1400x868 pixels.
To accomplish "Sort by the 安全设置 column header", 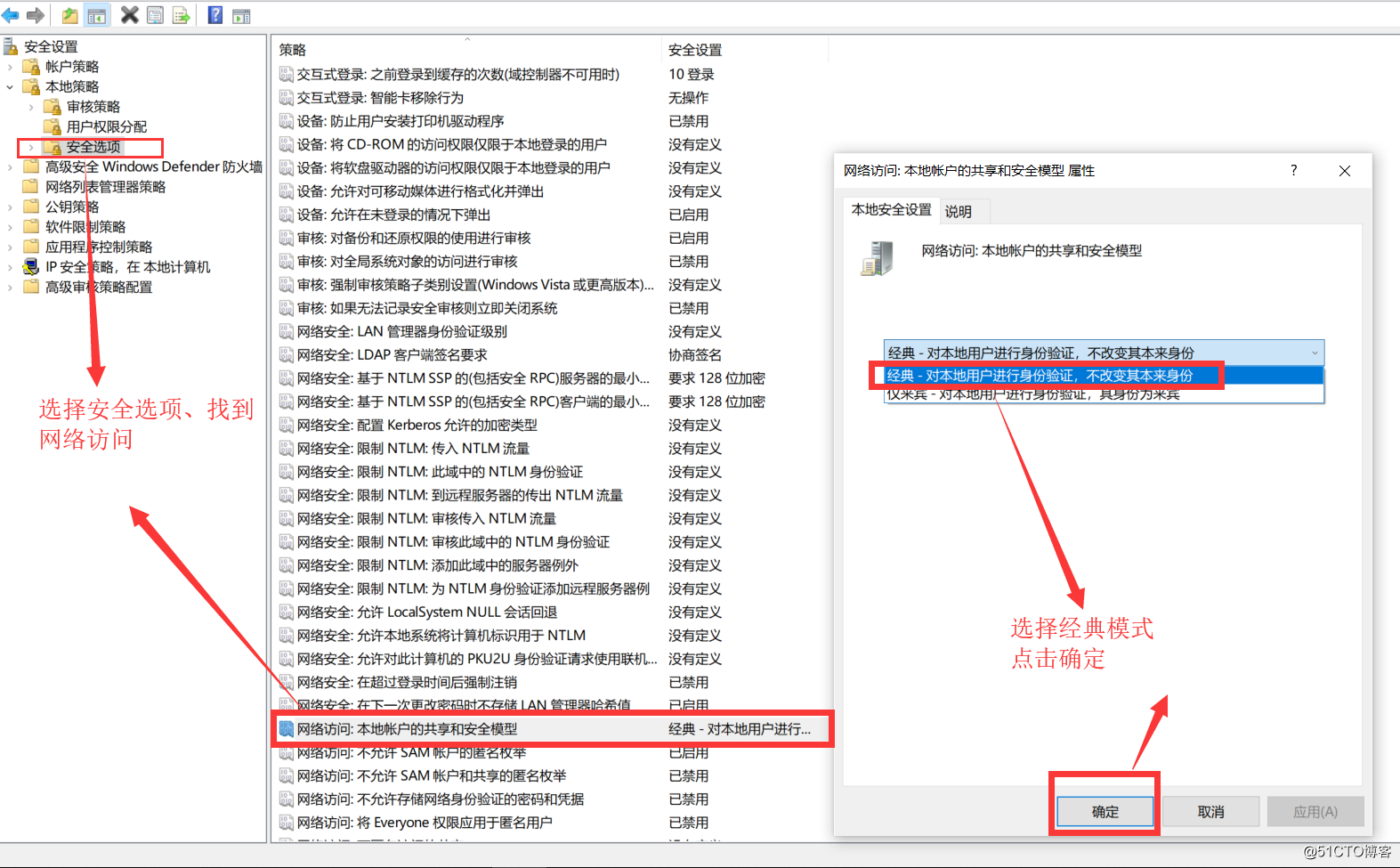I will point(745,50).
